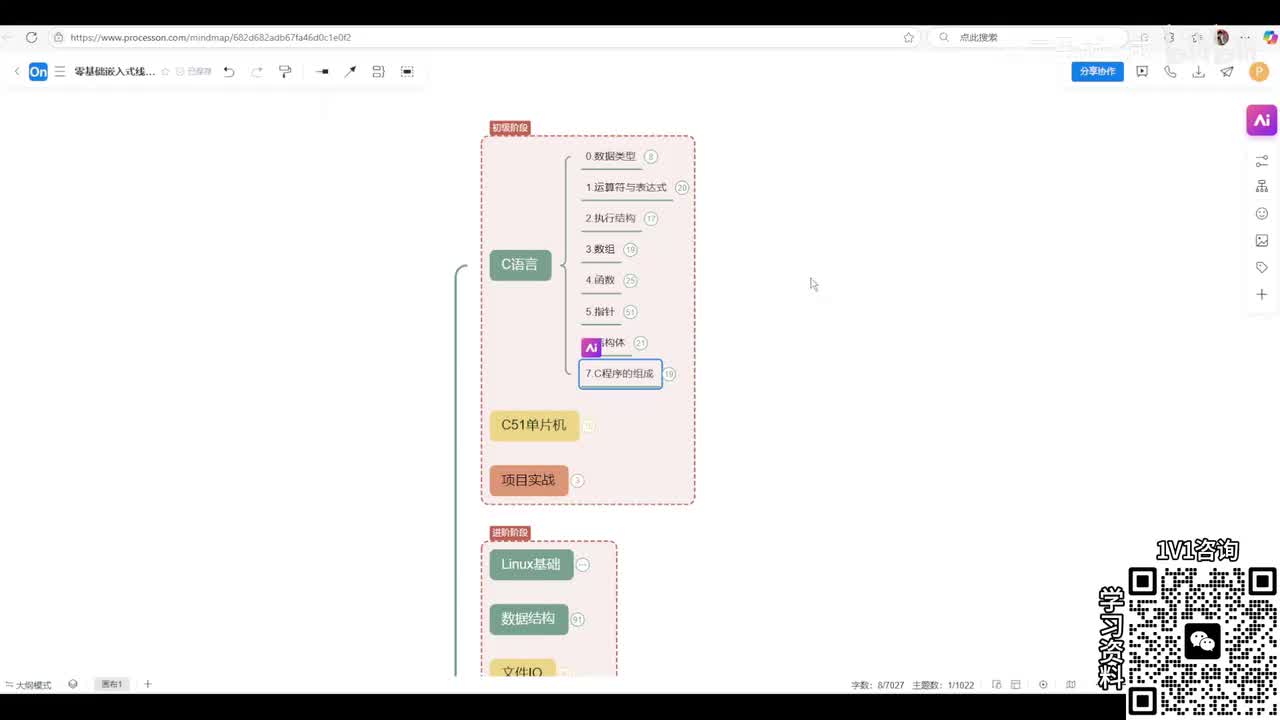Add a new canvas with plus button
The width and height of the screenshot is (1280, 720).
point(148,685)
